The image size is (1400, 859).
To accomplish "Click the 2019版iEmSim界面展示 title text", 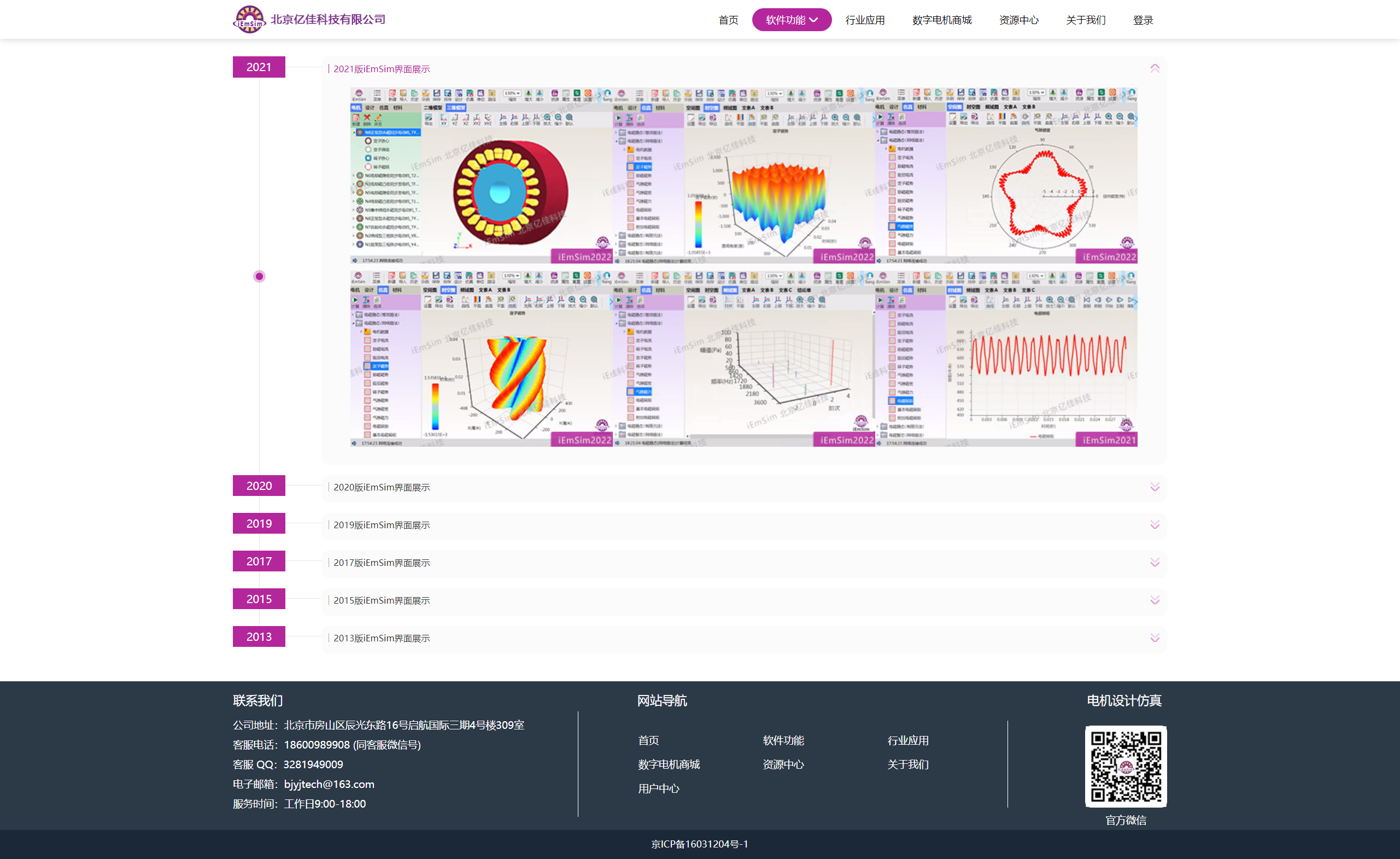I will pyautogui.click(x=381, y=525).
